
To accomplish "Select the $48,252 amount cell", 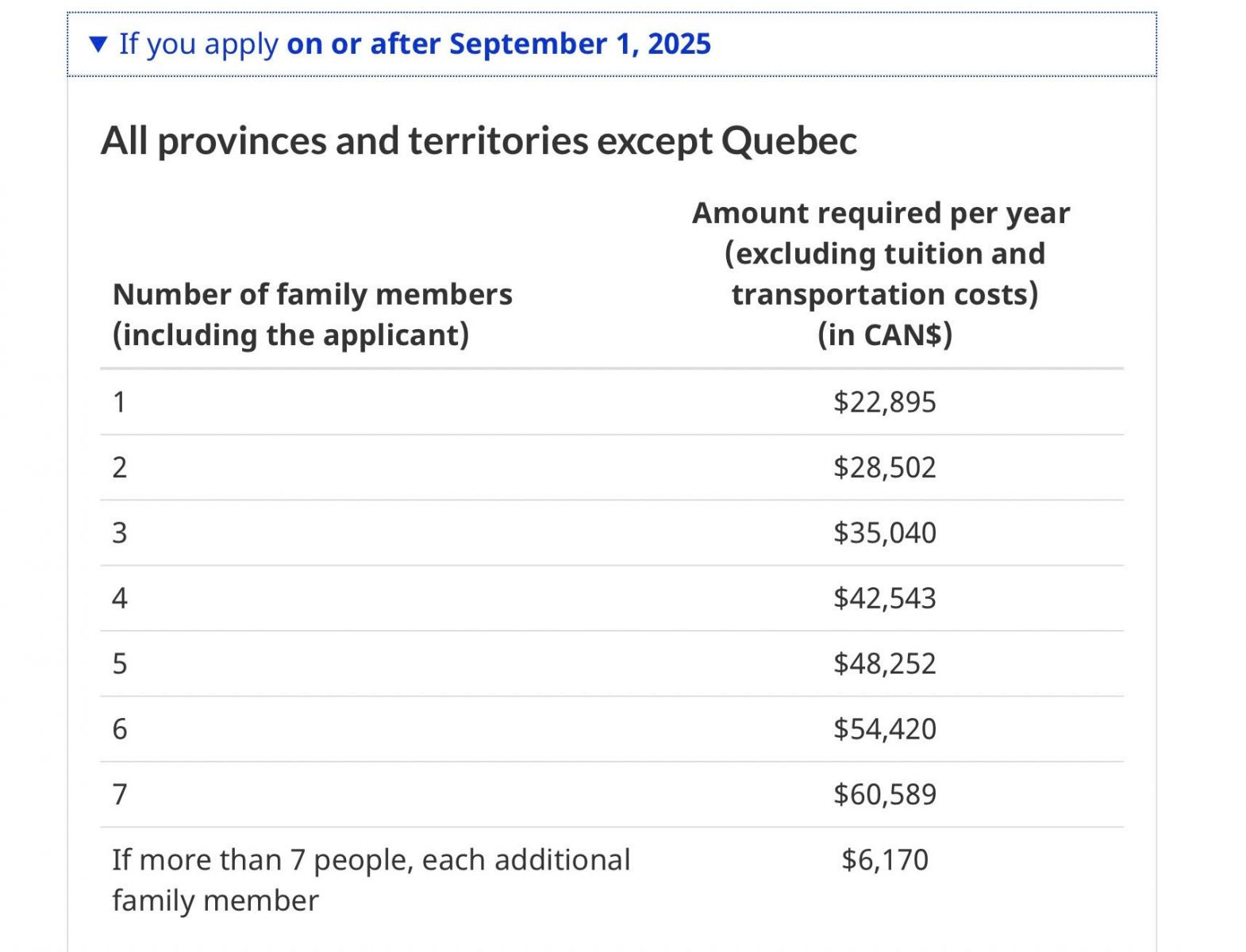I will [x=884, y=663].
